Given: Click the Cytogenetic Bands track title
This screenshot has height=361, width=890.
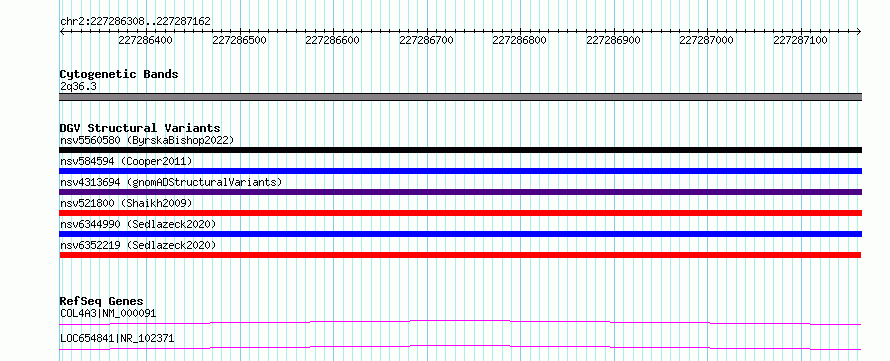Looking at the screenshot, I should click(x=119, y=74).
